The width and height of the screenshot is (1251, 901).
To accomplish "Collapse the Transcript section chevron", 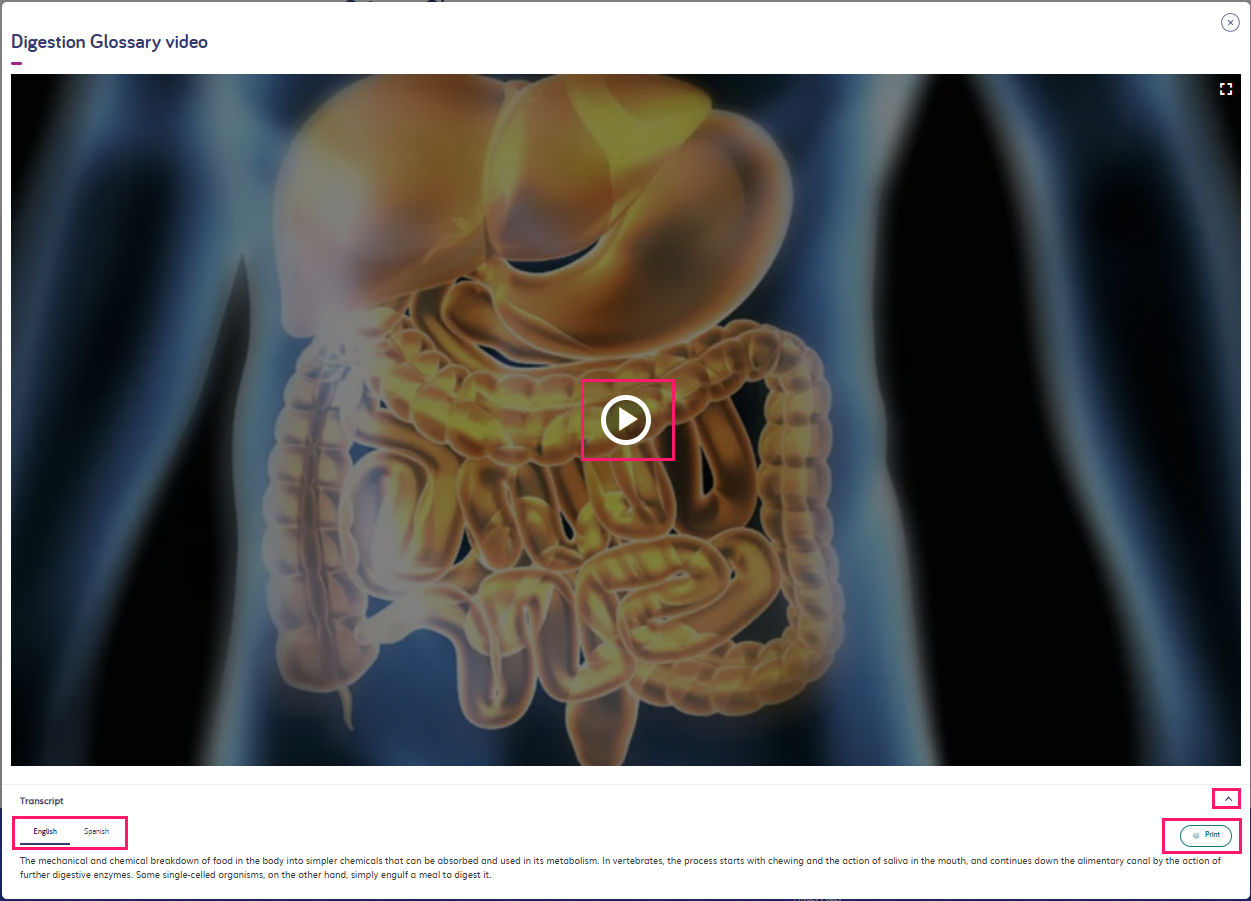I will 1228,799.
